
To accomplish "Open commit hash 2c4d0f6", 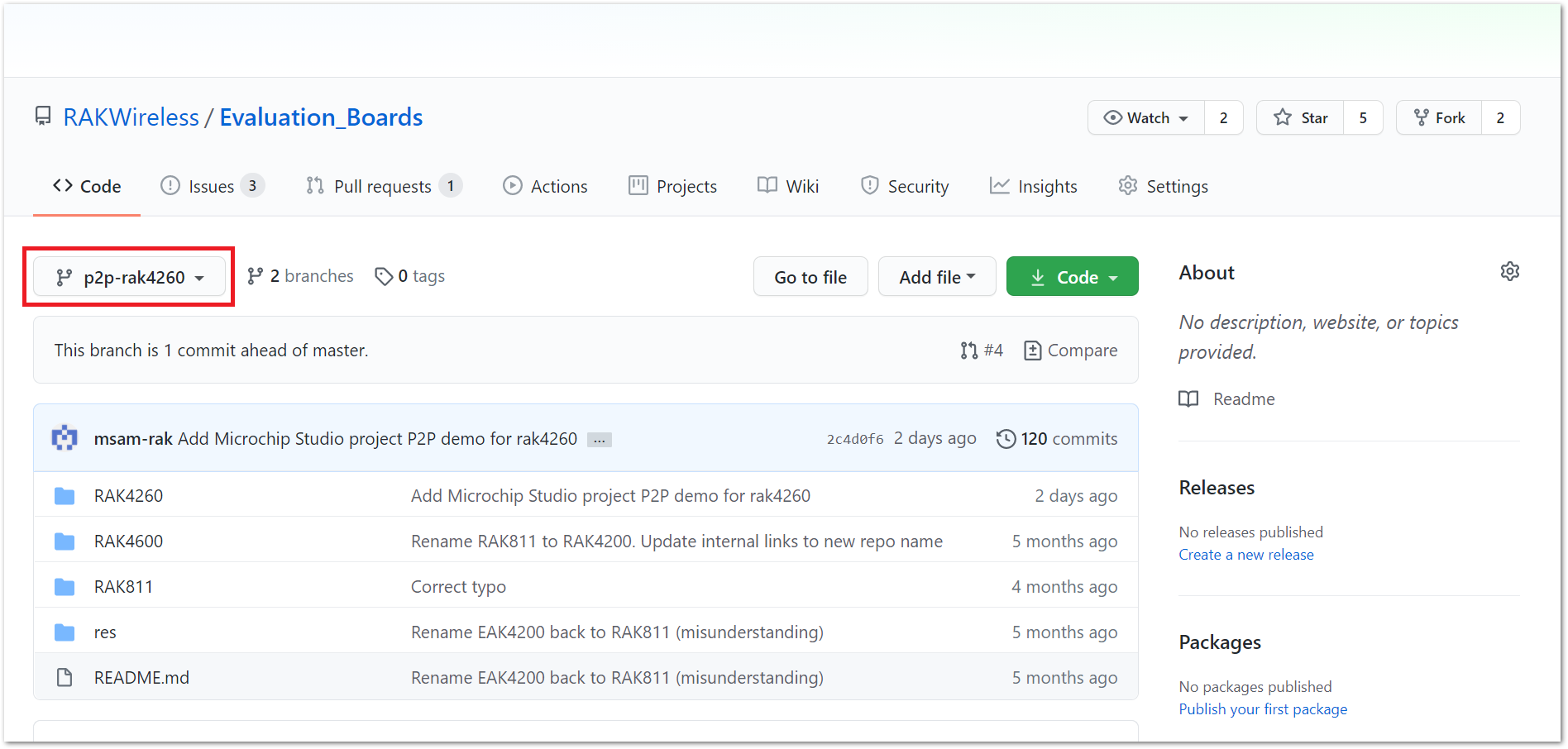I will tap(855, 439).
